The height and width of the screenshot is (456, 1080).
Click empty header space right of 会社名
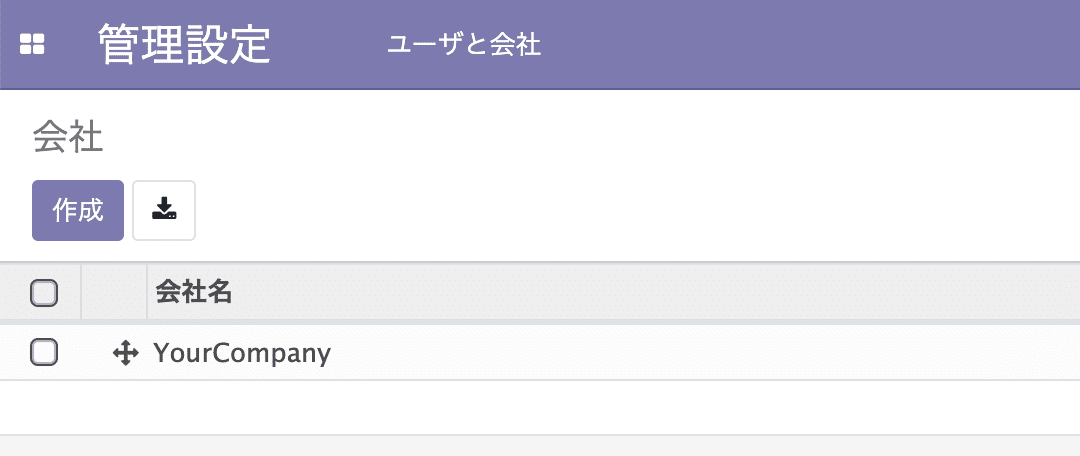point(654,293)
